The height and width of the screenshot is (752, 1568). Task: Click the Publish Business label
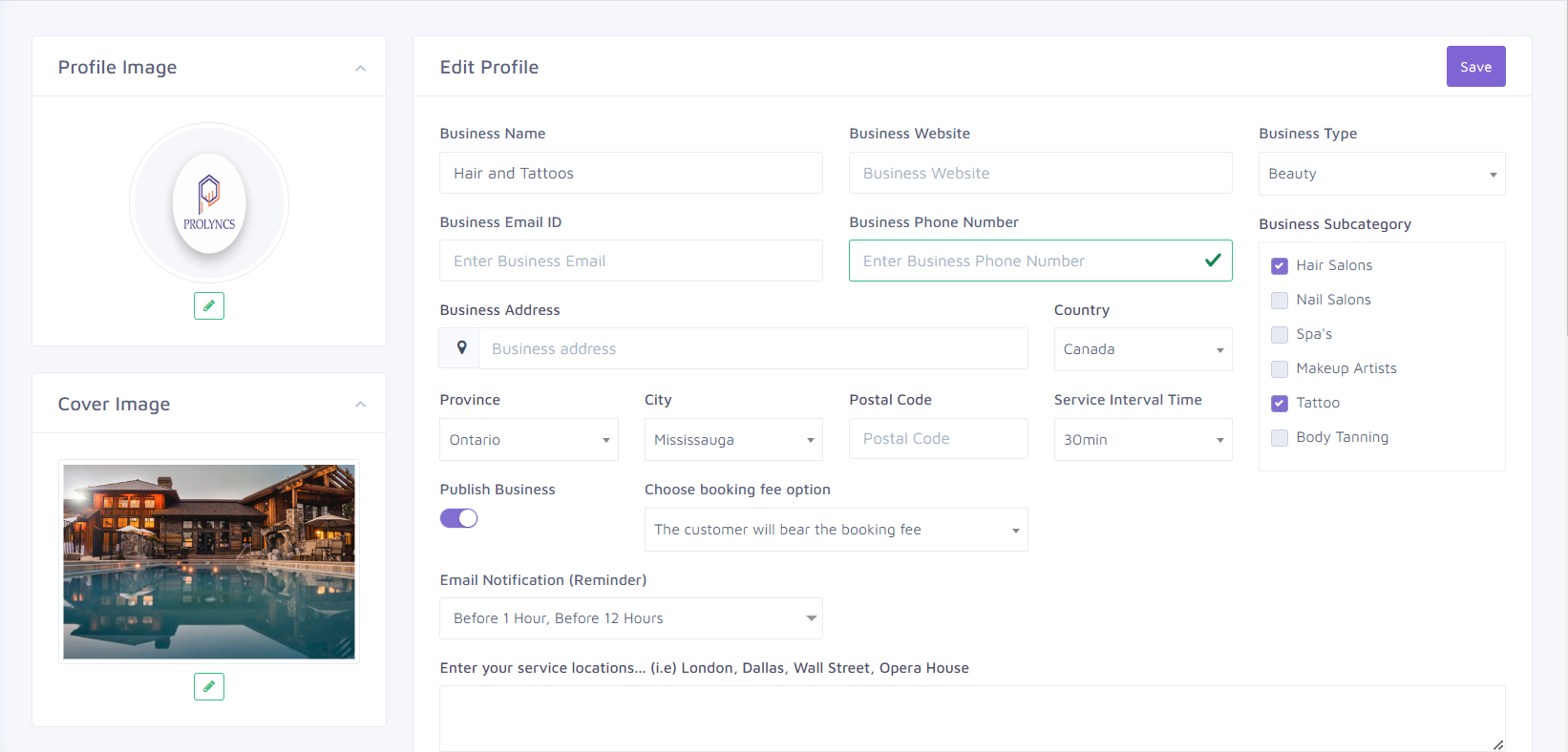point(498,490)
